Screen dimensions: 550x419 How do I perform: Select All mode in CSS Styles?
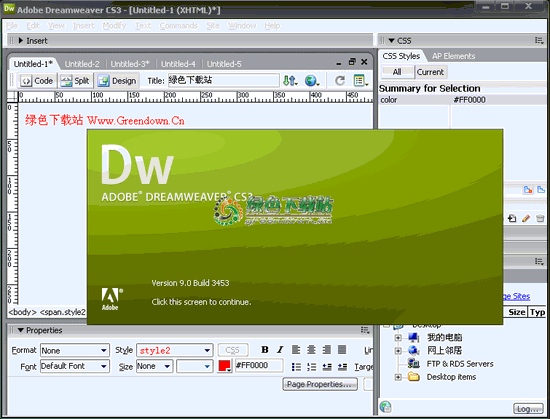pyautogui.click(x=397, y=72)
